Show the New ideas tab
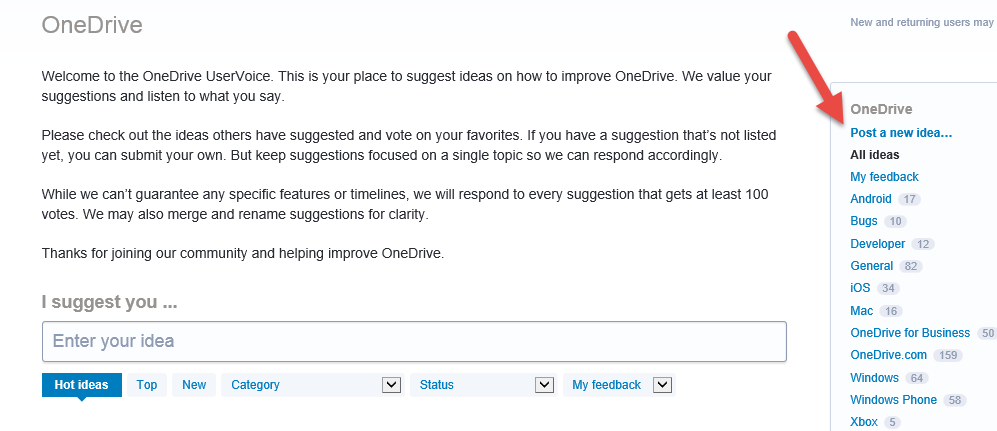997x431 pixels. point(194,385)
